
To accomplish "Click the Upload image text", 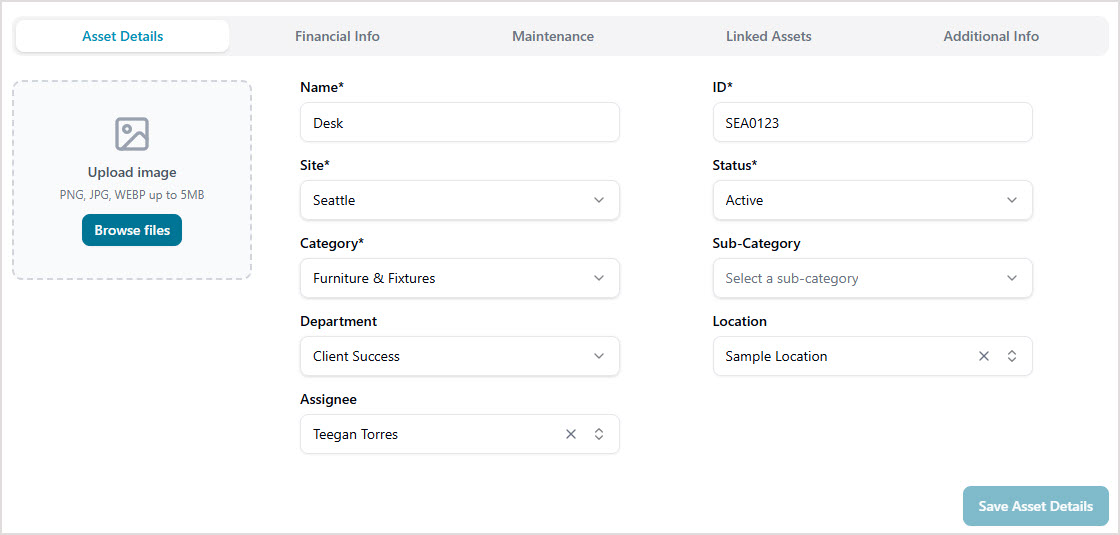I will [x=132, y=172].
